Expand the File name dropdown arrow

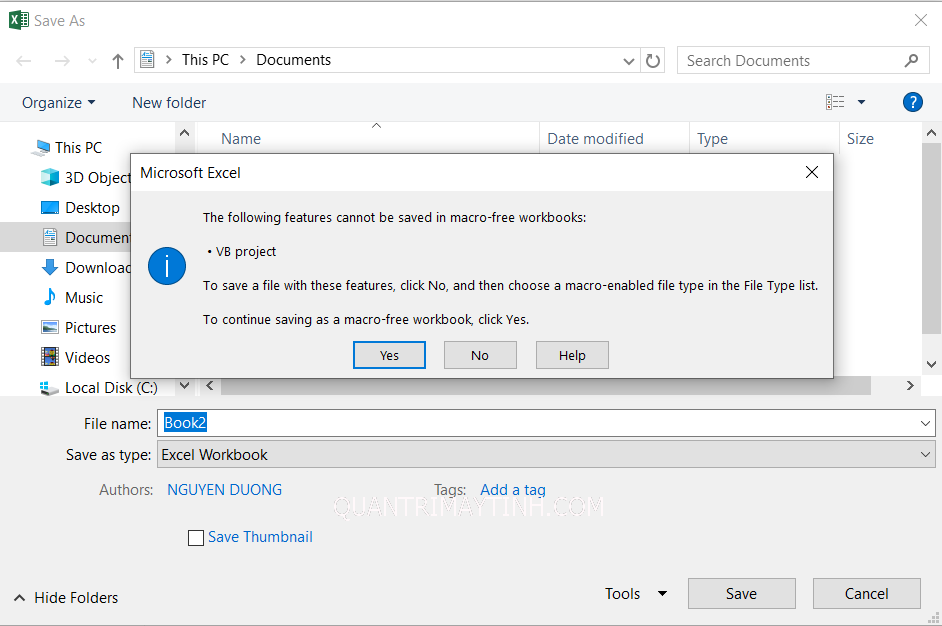point(925,424)
